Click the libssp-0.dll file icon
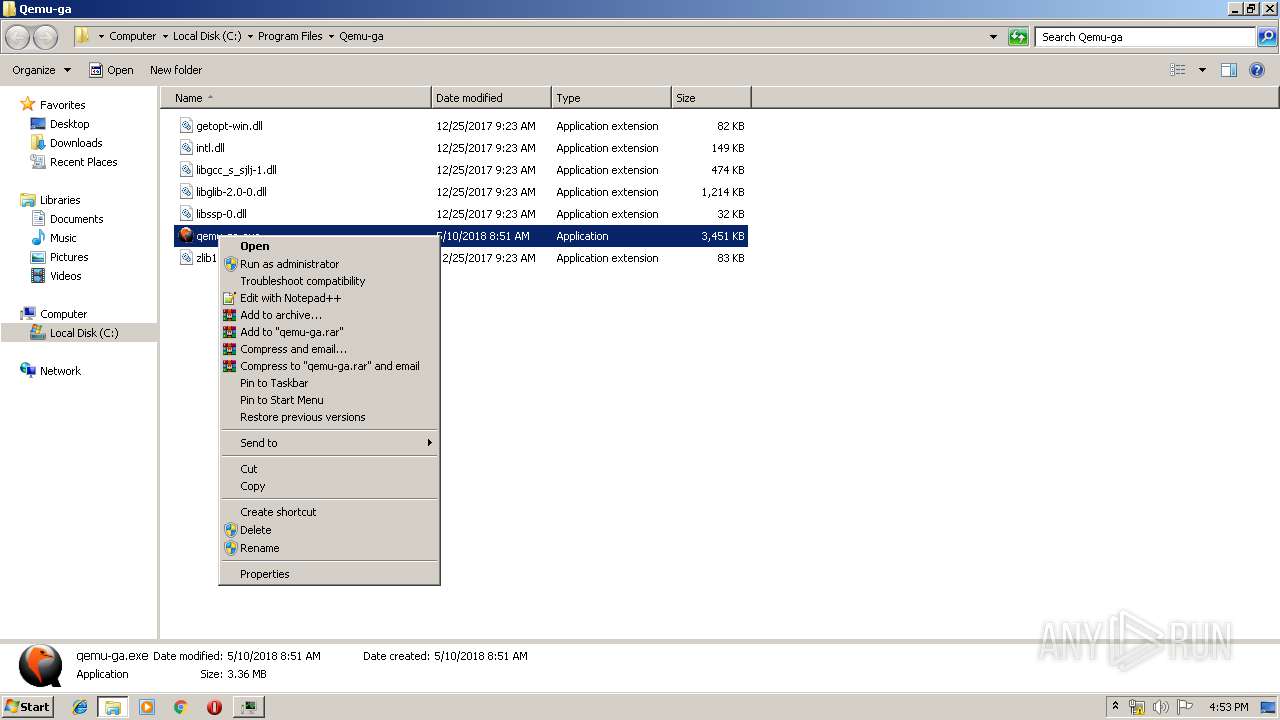Screen dimensions: 1280x720 pyautogui.click(x=186, y=214)
